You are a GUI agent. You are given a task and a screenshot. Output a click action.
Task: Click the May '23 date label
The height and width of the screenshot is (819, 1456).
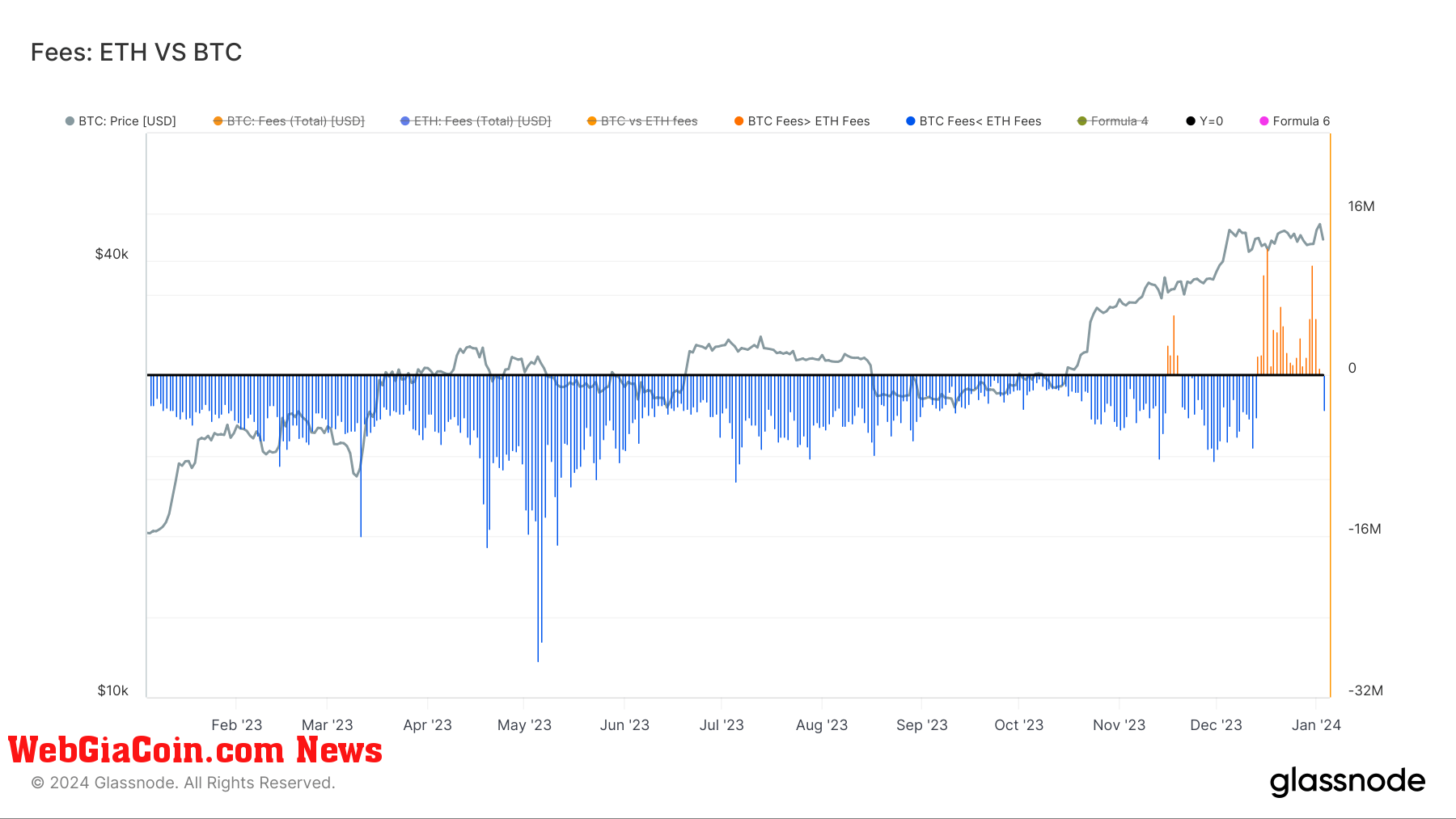(524, 725)
